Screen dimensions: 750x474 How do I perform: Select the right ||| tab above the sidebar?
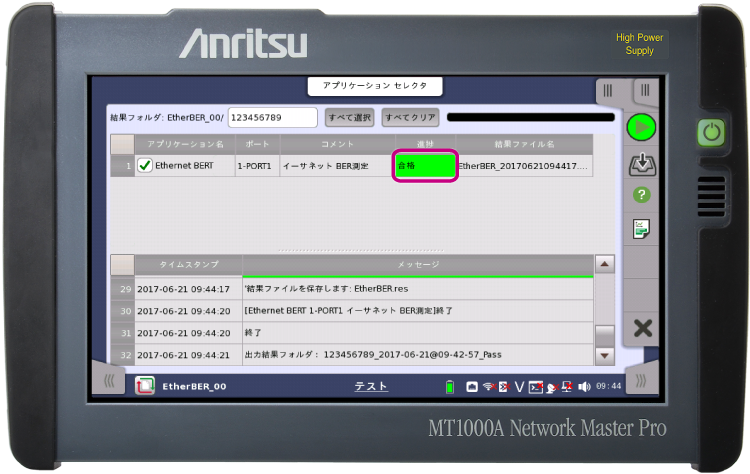645,90
